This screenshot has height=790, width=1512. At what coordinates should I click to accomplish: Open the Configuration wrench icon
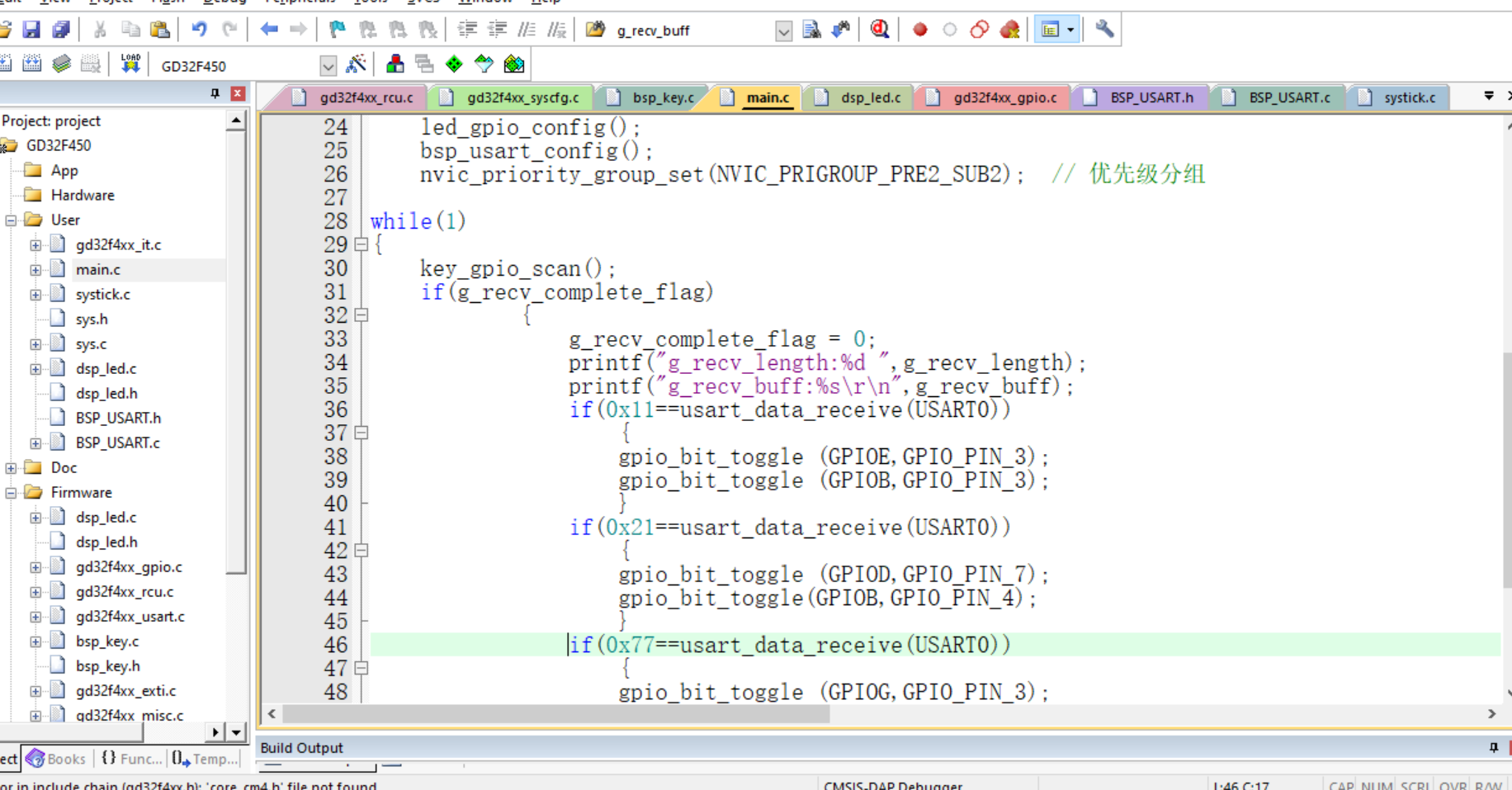pyautogui.click(x=1104, y=30)
